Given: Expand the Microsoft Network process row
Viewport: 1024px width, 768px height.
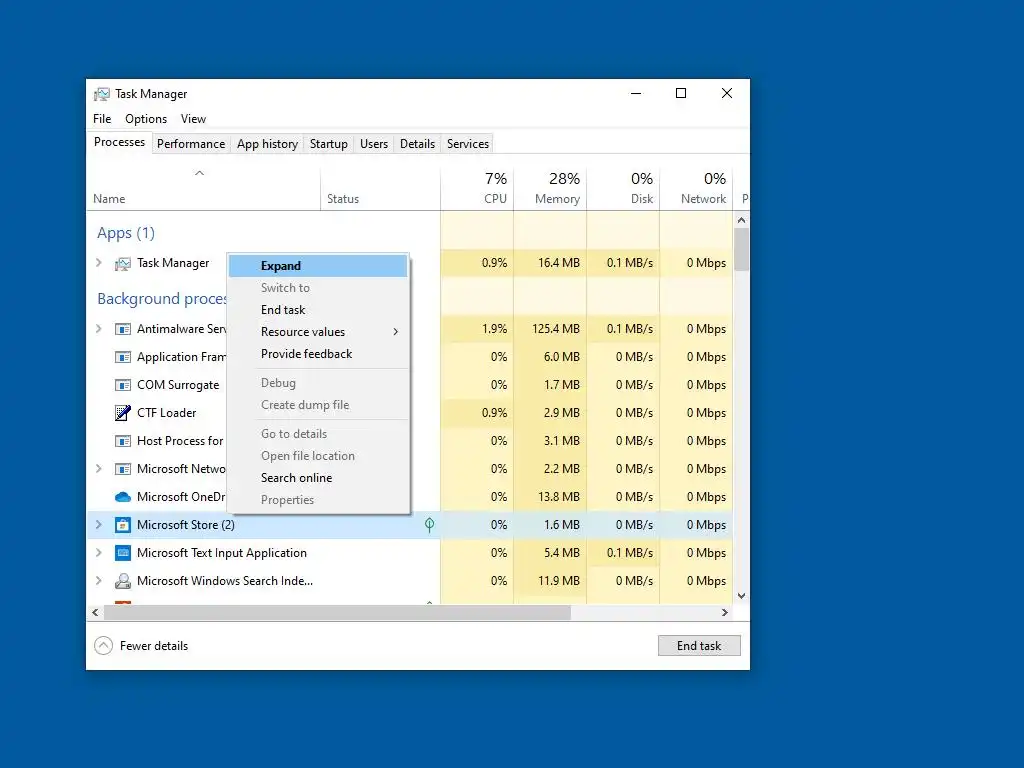Looking at the screenshot, I should click(x=99, y=469).
